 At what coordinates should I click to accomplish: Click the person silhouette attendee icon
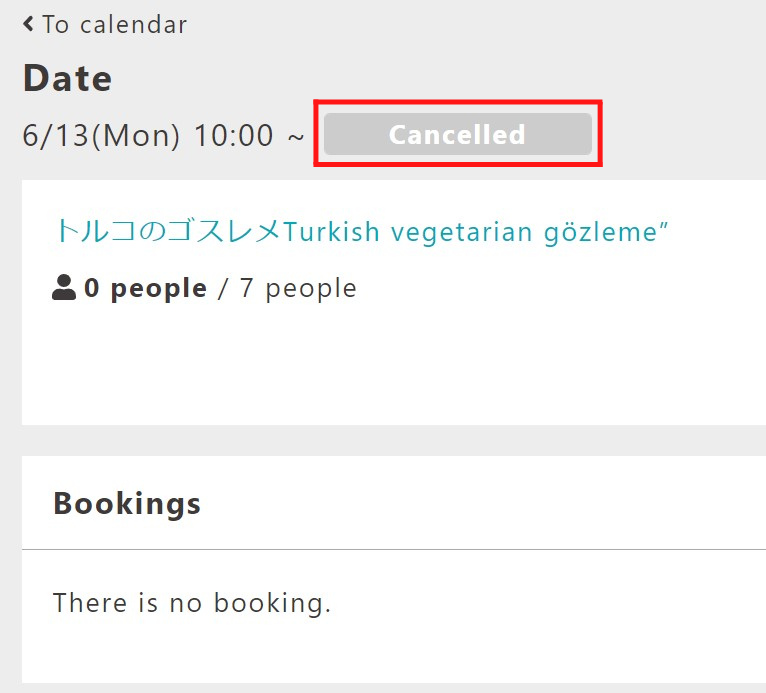coord(64,287)
